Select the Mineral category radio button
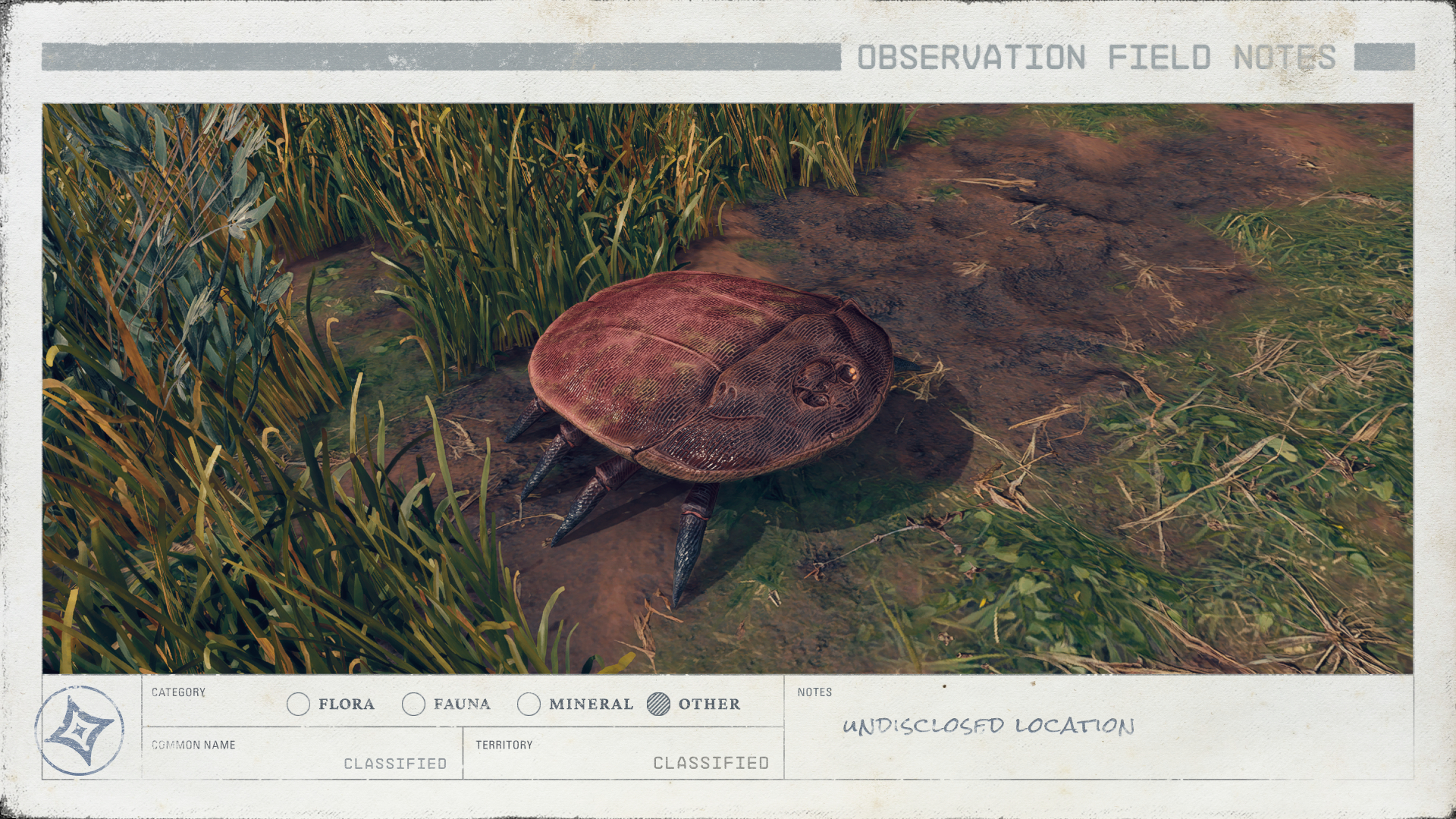The width and height of the screenshot is (1456, 819). pos(529,704)
